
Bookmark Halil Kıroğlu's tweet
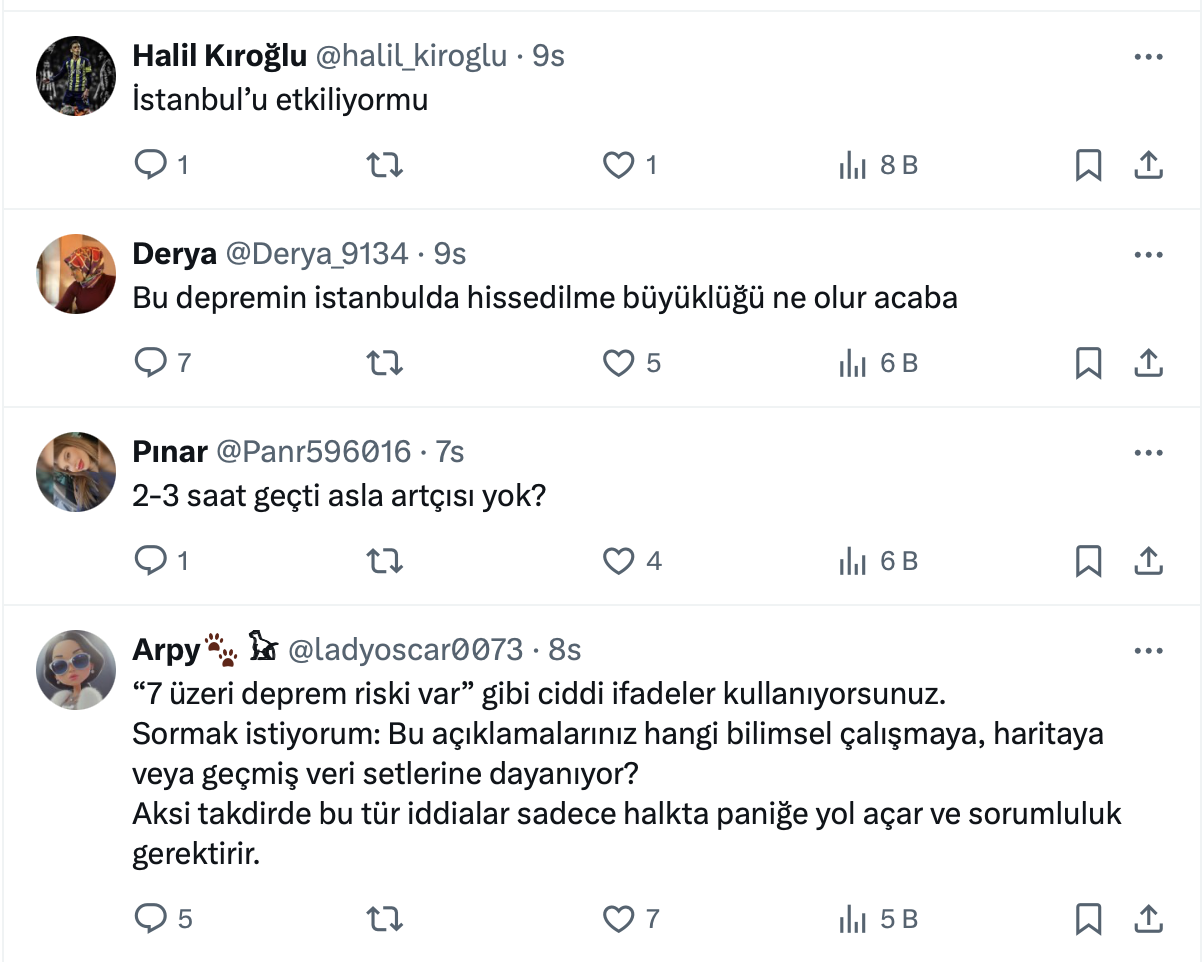[x=1088, y=165]
